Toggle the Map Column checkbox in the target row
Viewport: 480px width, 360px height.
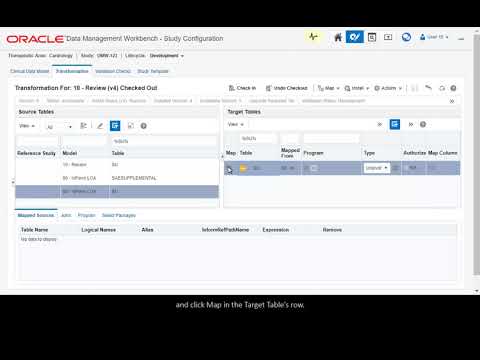pyautogui.click(x=433, y=168)
